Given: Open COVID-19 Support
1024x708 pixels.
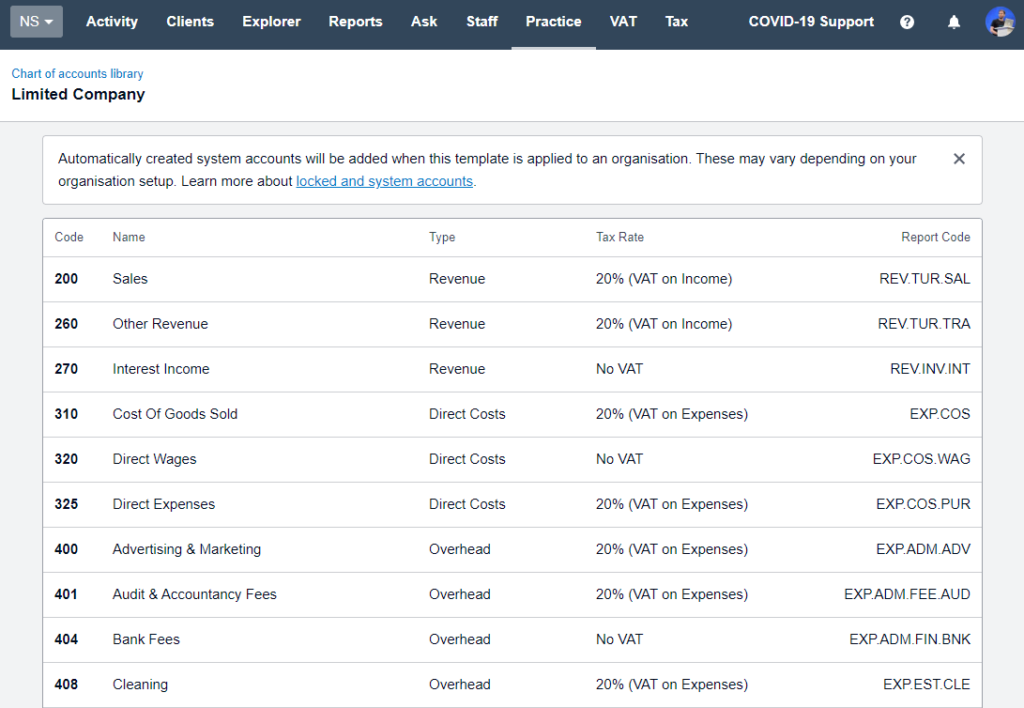Looking at the screenshot, I should coord(810,21).
